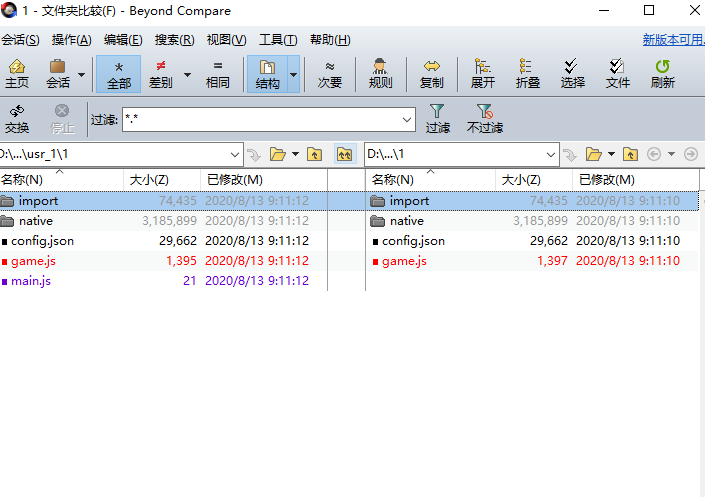The width and height of the screenshot is (705, 497).
Task: Open the 帮助(H) menu
Action: click(330, 40)
